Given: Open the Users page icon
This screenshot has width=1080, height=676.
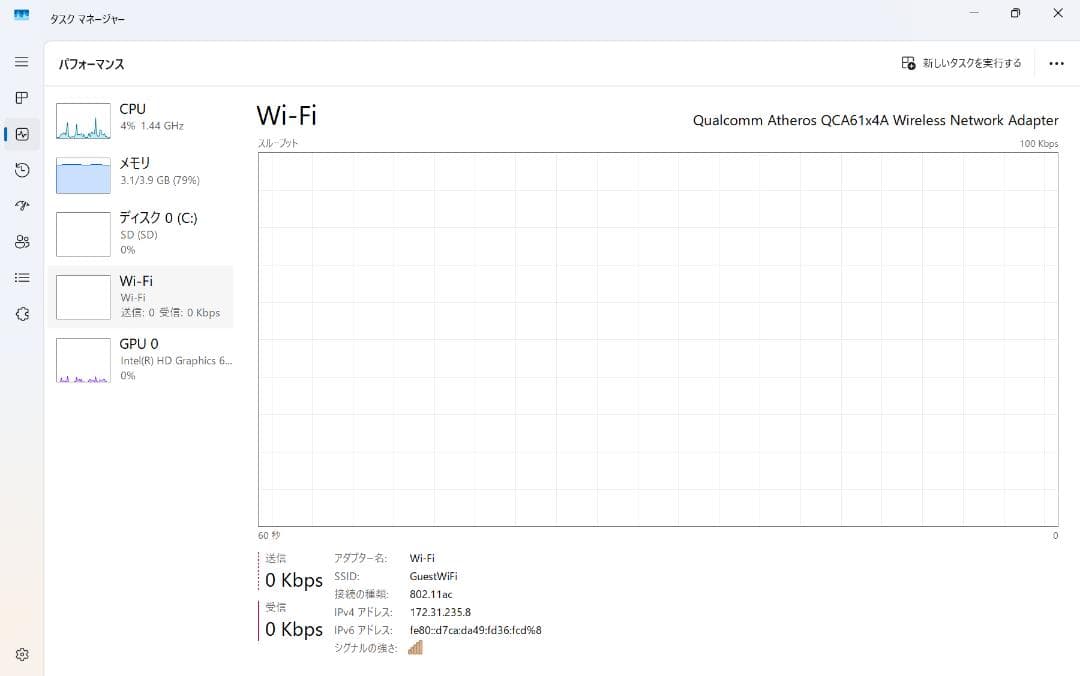Looking at the screenshot, I should coord(21,241).
